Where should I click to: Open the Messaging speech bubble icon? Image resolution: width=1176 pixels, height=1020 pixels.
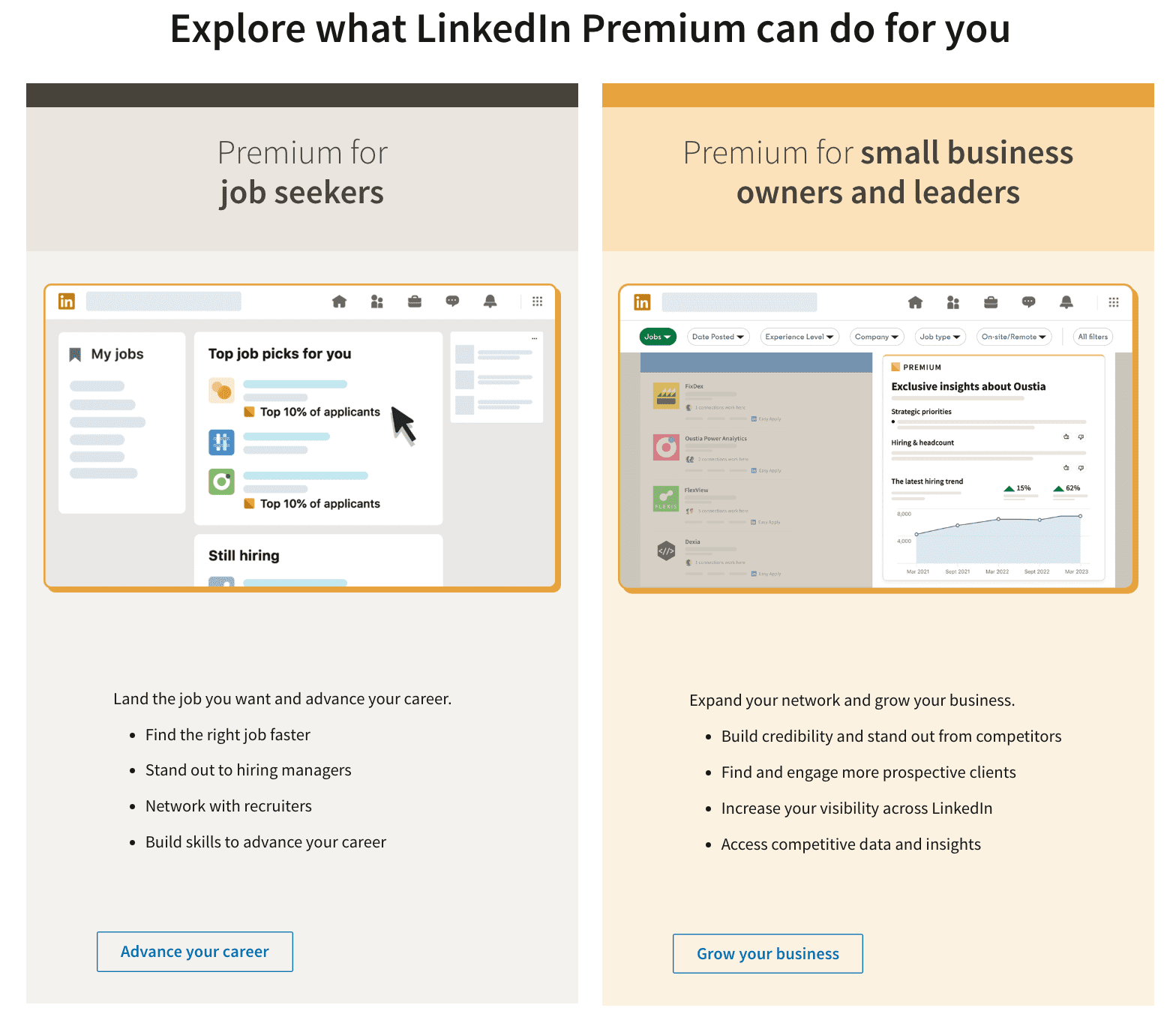coord(452,301)
